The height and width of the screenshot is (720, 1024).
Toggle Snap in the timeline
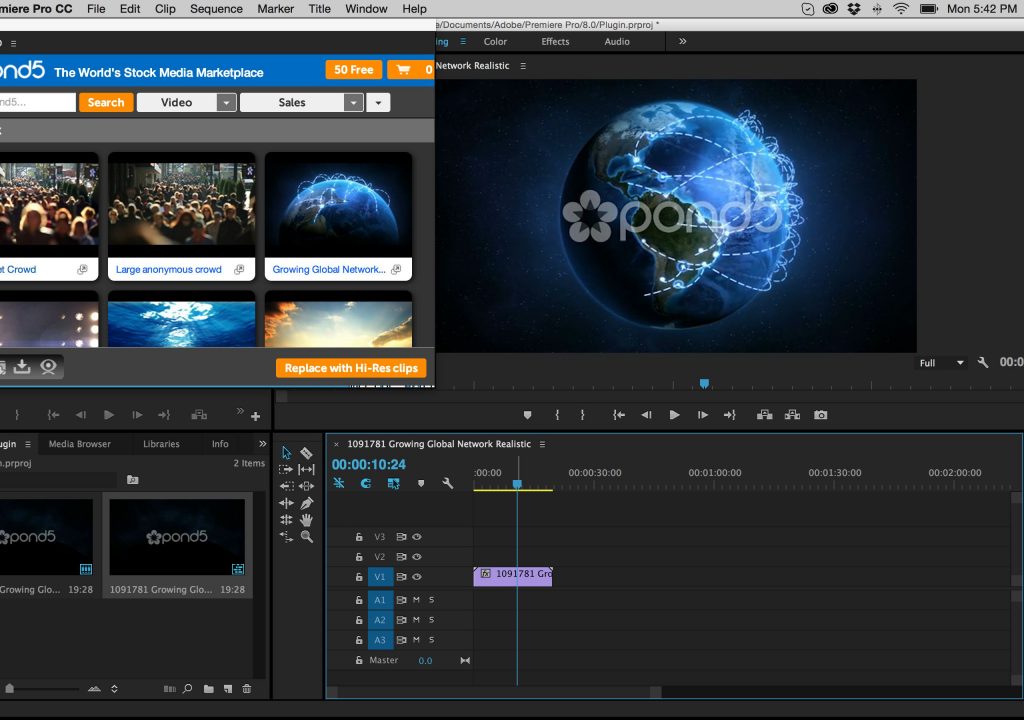[x=366, y=483]
